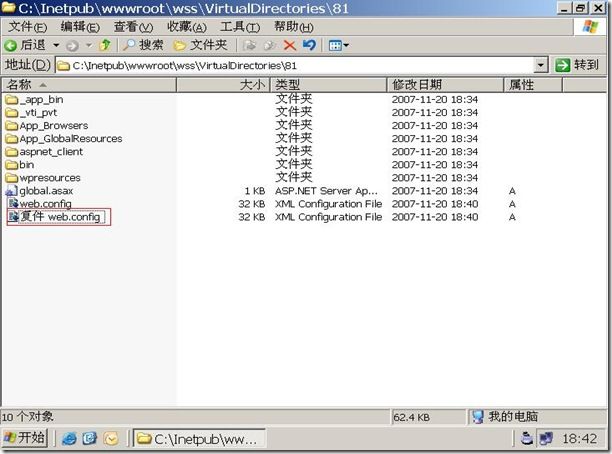Image resolution: width=612 pixels, height=454 pixels.
Task: Click the Show Desktop quick launch icon
Action: (x=90, y=439)
